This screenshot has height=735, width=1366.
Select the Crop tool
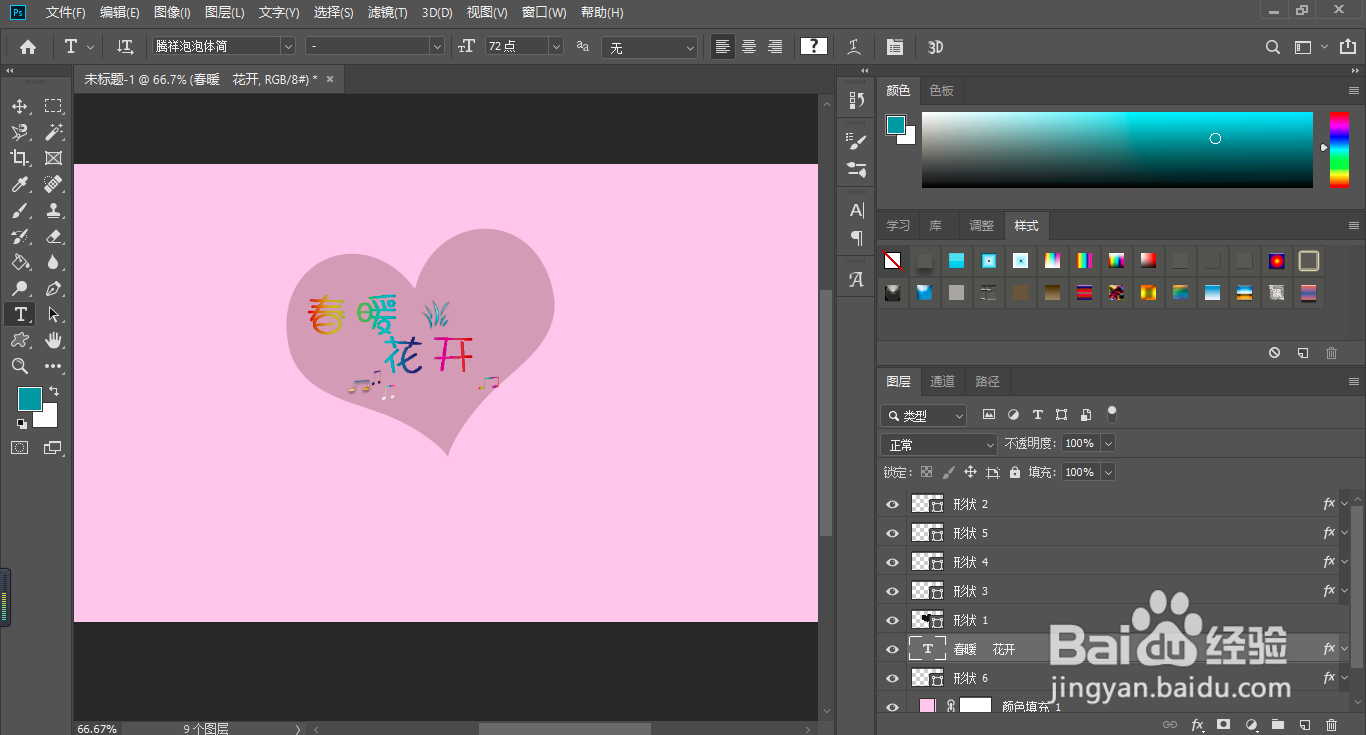(20, 158)
